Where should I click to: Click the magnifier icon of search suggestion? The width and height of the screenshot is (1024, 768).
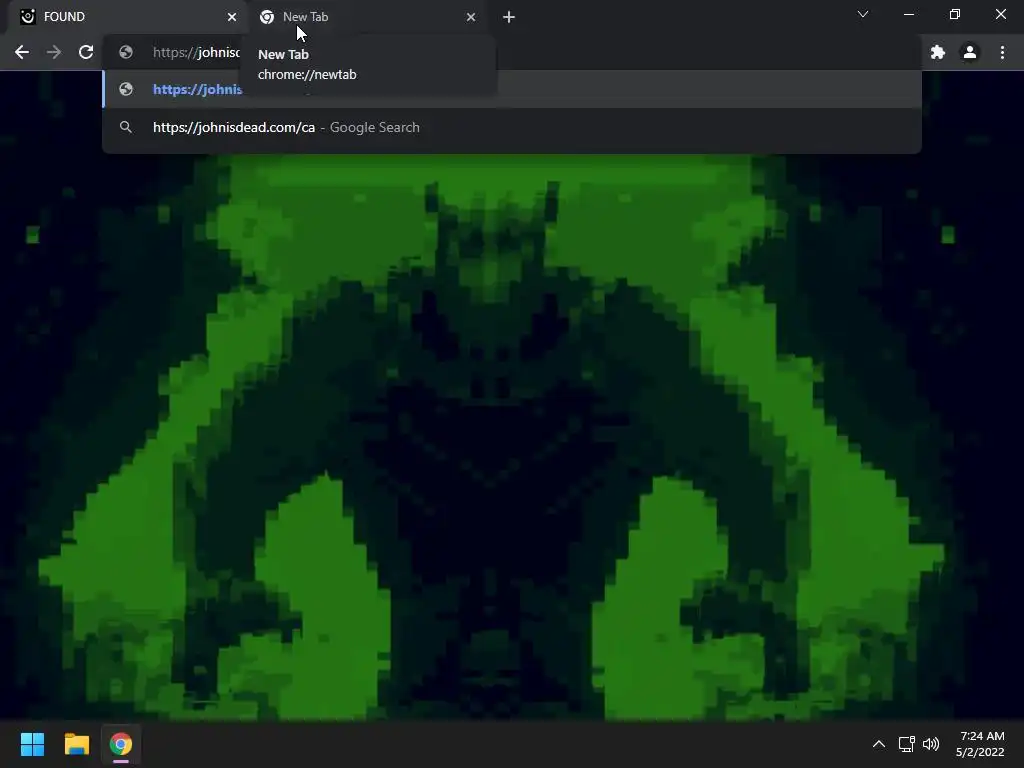click(x=126, y=127)
